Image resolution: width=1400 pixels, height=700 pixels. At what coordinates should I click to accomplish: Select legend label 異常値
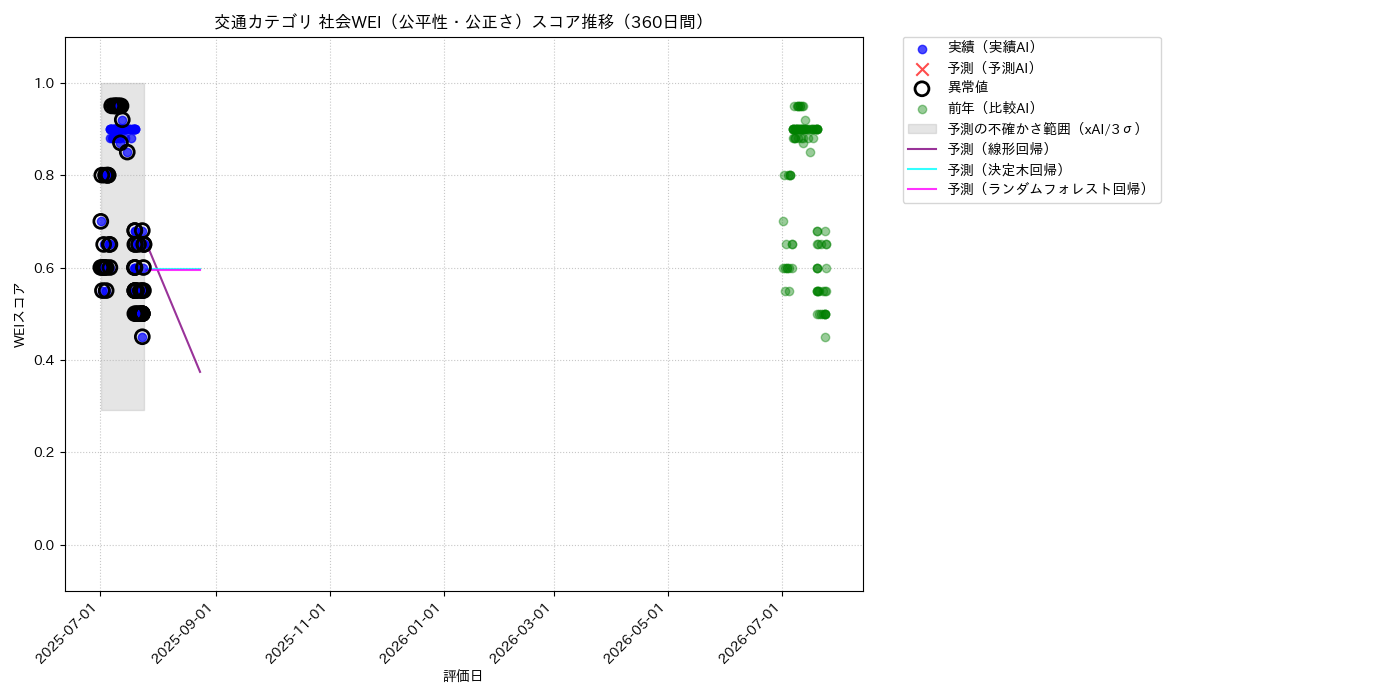click(x=968, y=88)
